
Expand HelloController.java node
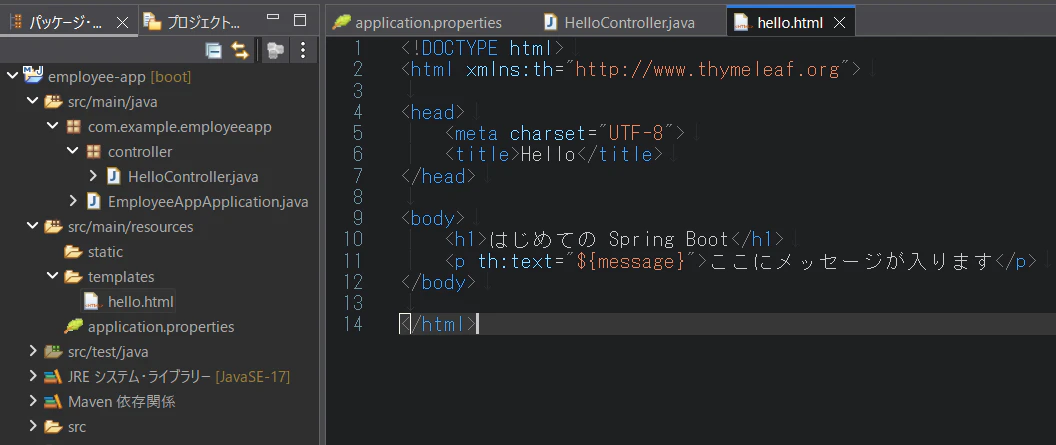[93, 176]
